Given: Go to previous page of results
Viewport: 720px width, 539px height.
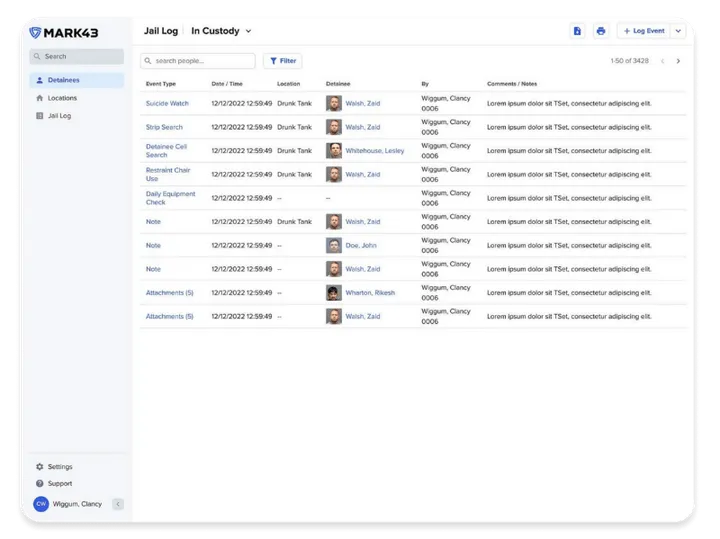Looking at the screenshot, I should click(x=662, y=61).
